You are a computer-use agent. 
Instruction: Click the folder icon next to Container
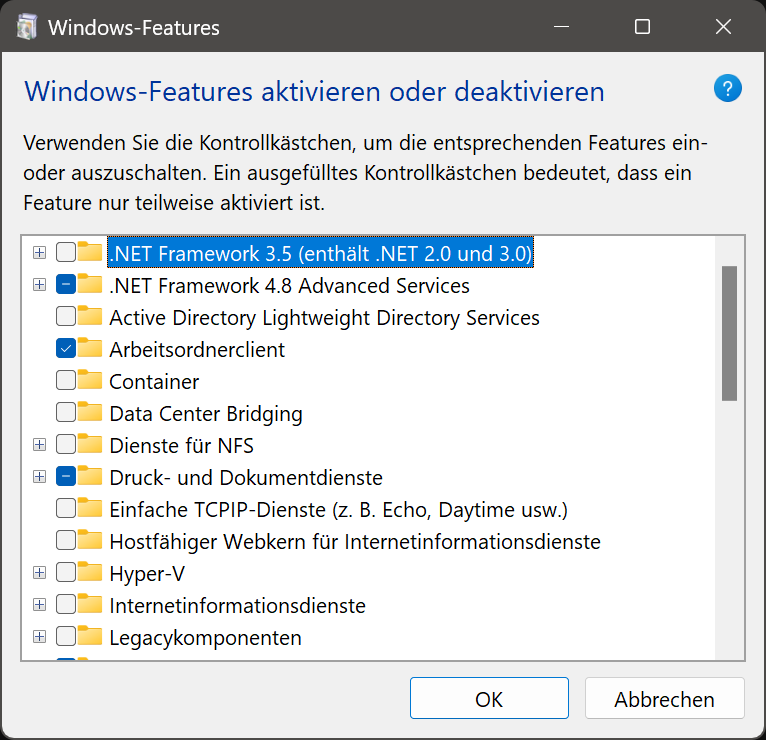coord(91,381)
